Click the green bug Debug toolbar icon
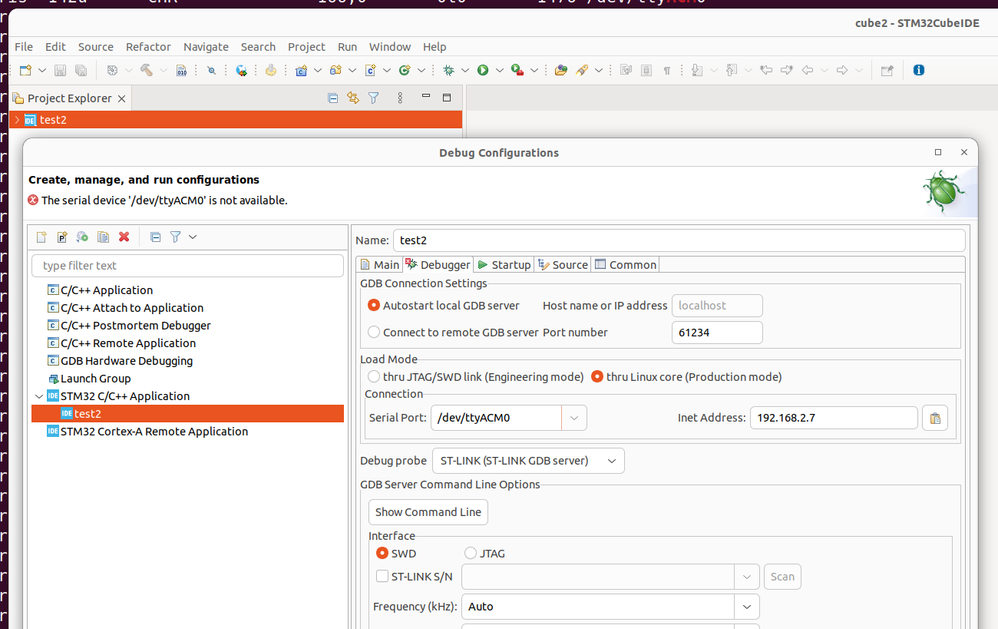The height and width of the screenshot is (629, 998). [x=449, y=70]
